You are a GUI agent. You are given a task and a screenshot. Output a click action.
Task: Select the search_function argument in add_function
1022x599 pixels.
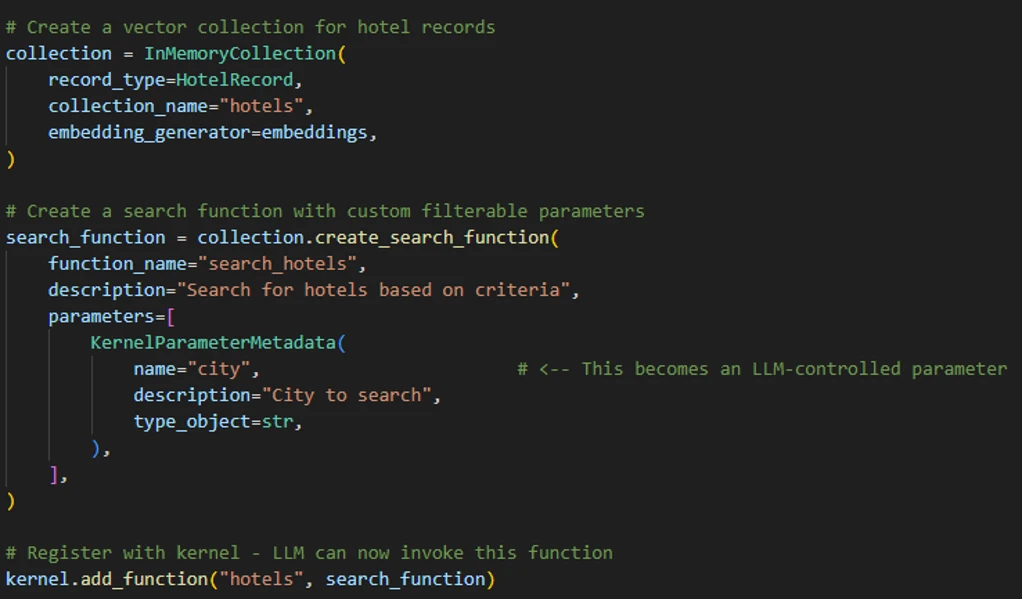coord(405,579)
